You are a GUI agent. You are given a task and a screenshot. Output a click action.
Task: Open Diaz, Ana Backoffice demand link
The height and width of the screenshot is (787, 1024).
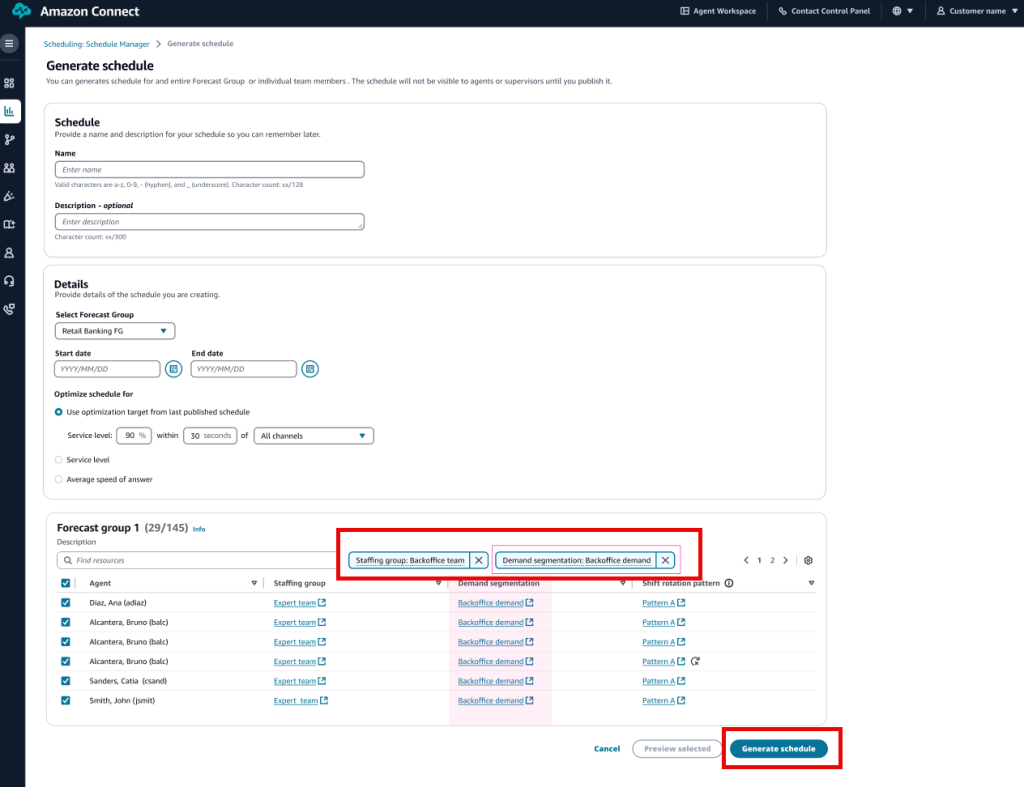490,603
